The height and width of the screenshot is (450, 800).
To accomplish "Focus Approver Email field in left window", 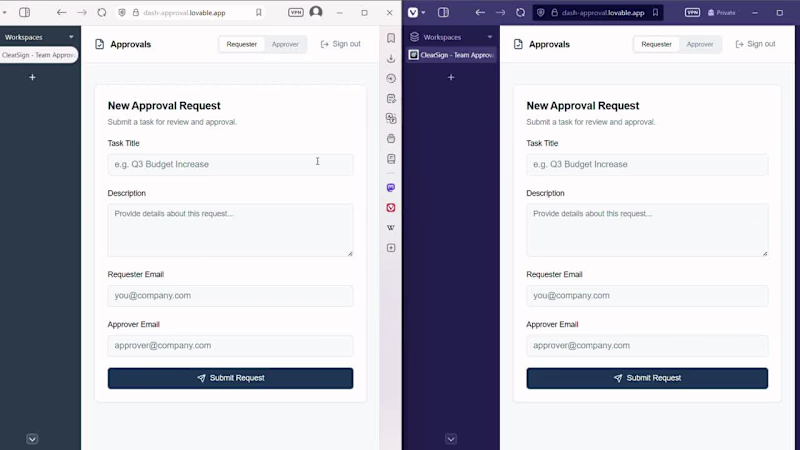I will pos(230,345).
